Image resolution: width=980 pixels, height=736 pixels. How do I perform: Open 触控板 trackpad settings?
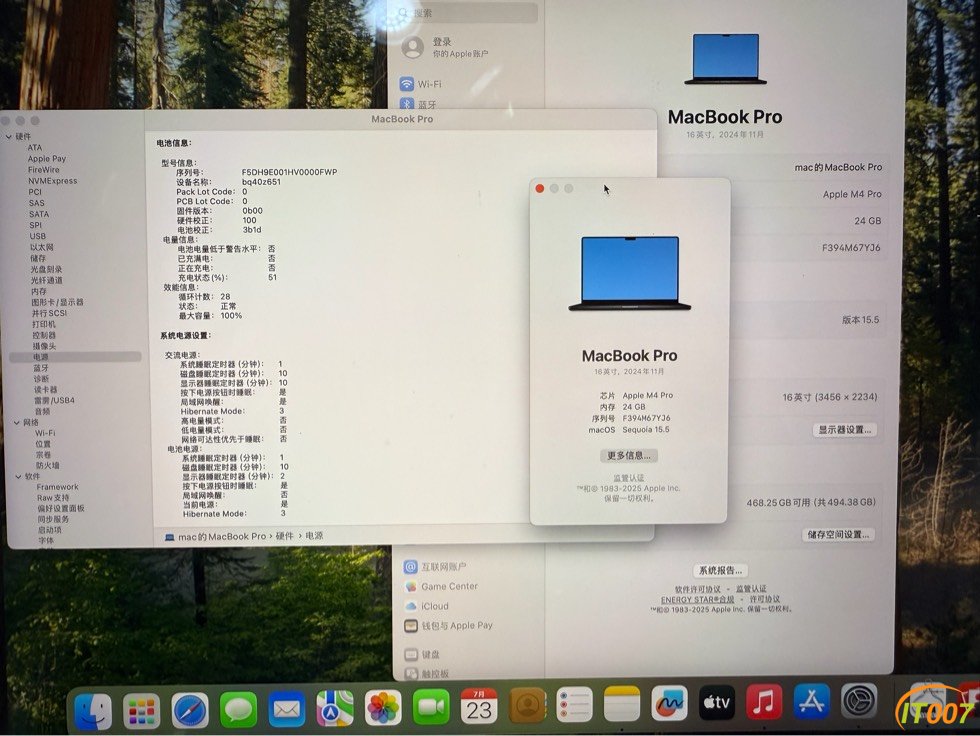[428, 674]
